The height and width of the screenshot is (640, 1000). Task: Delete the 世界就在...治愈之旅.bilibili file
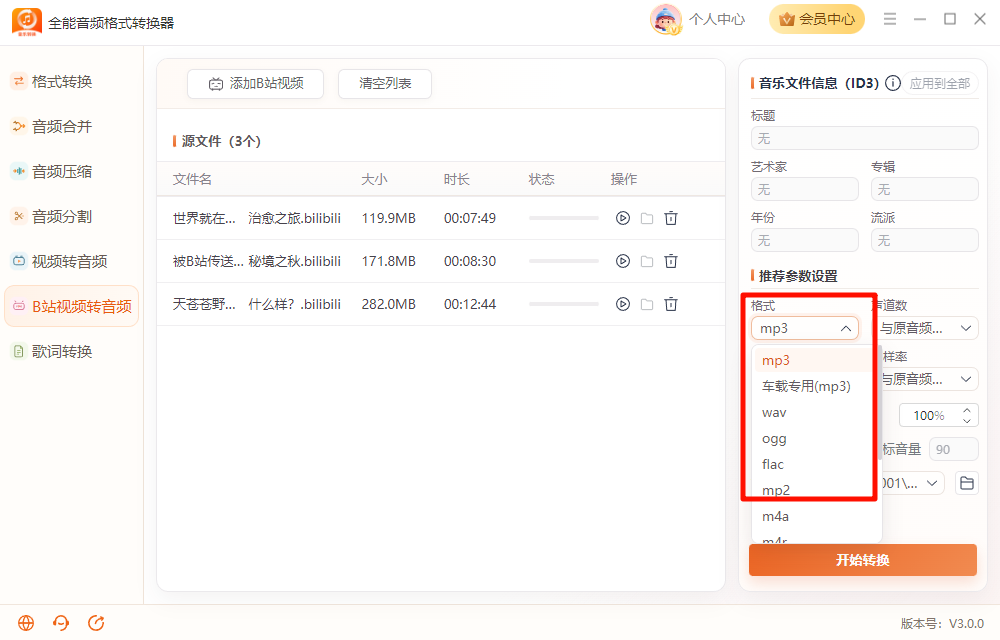pyautogui.click(x=671, y=218)
